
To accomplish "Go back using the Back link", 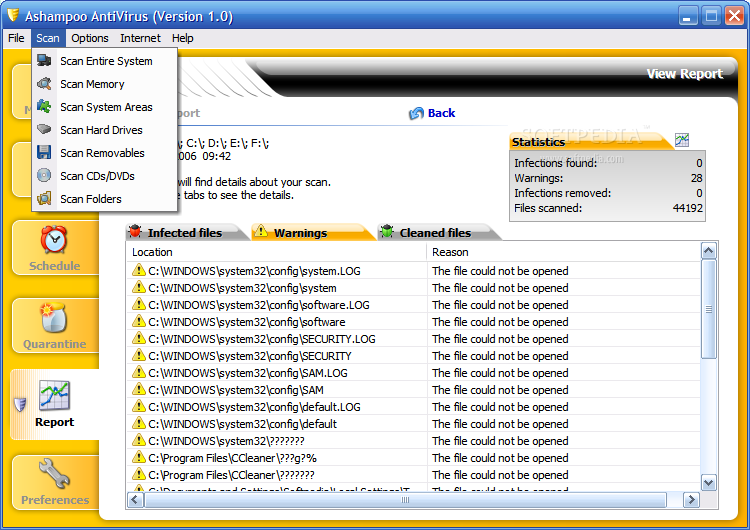I will [441, 113].
